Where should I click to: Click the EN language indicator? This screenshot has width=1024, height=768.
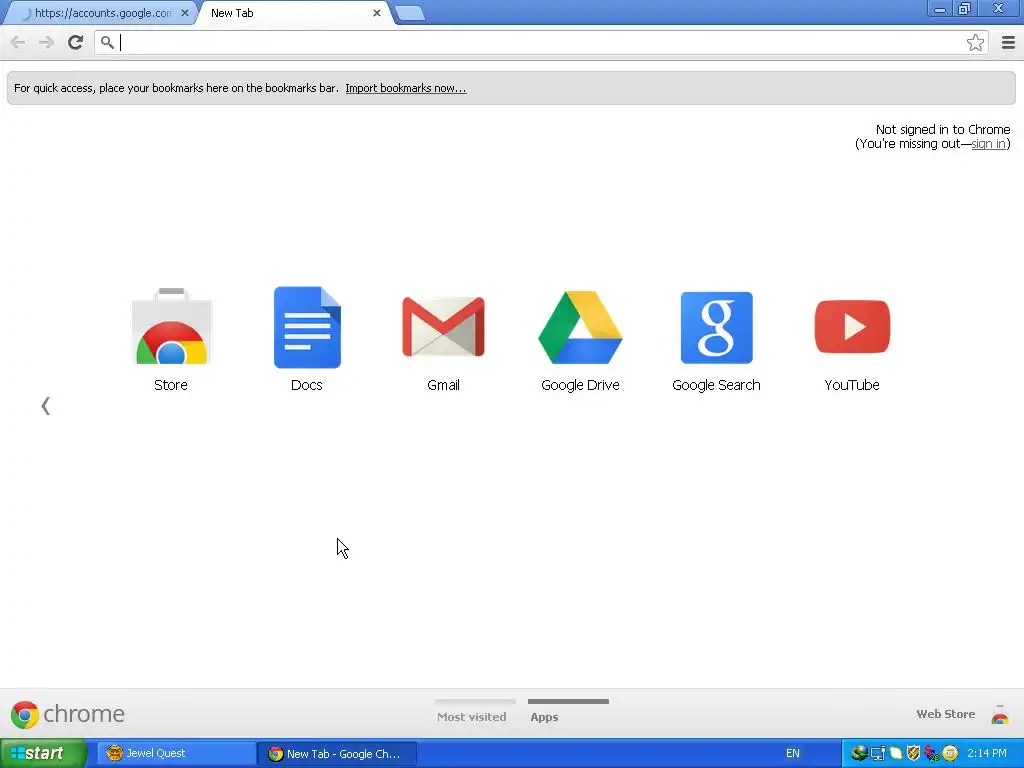[x=793, y=754]
